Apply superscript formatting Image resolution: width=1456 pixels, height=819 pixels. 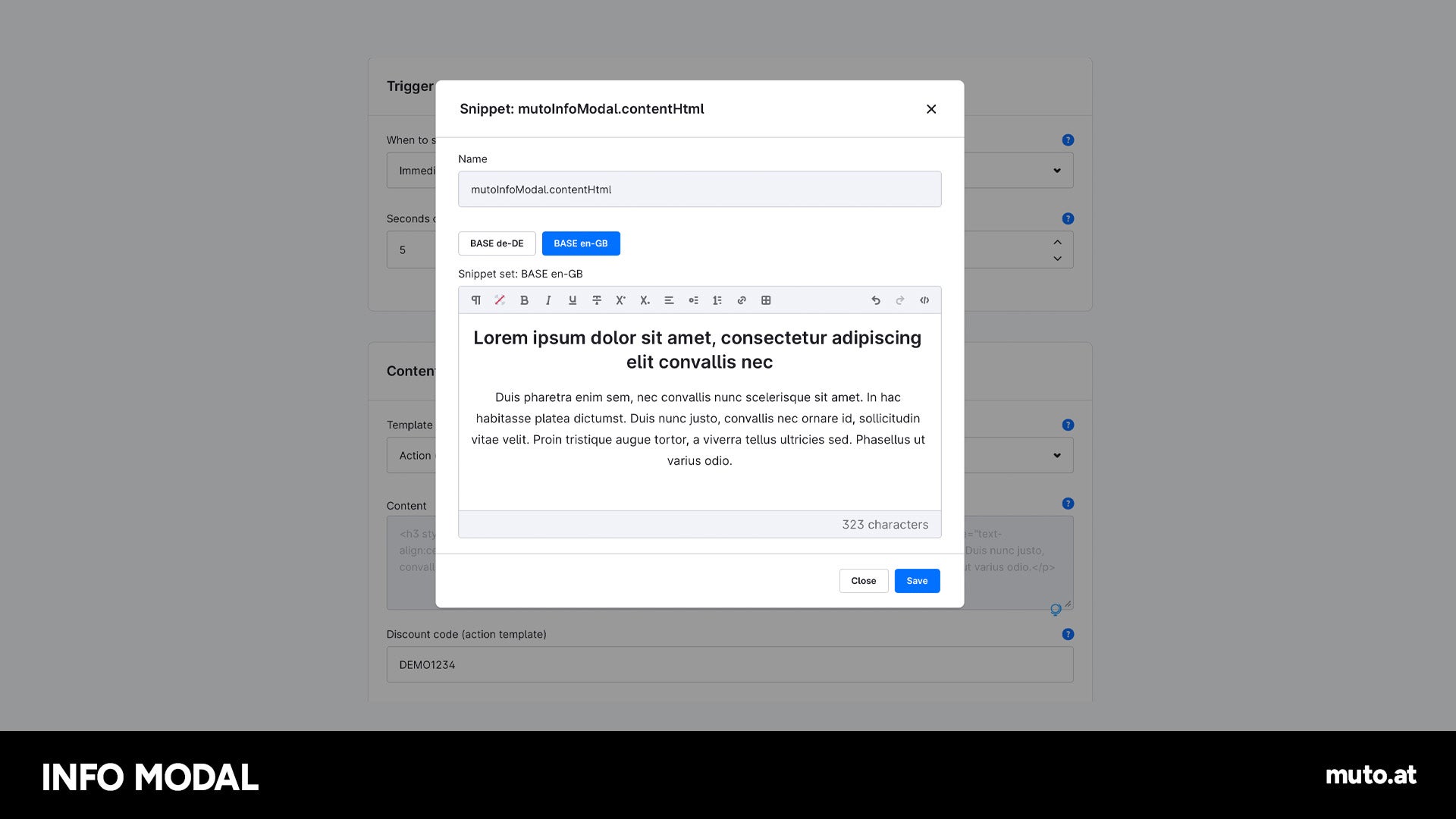tap(620, 300)
